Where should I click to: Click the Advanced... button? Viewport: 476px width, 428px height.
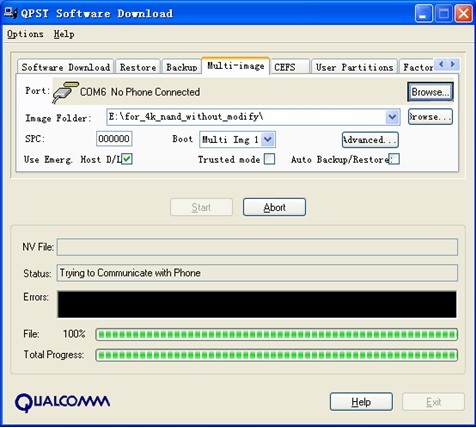click(370, 140)
